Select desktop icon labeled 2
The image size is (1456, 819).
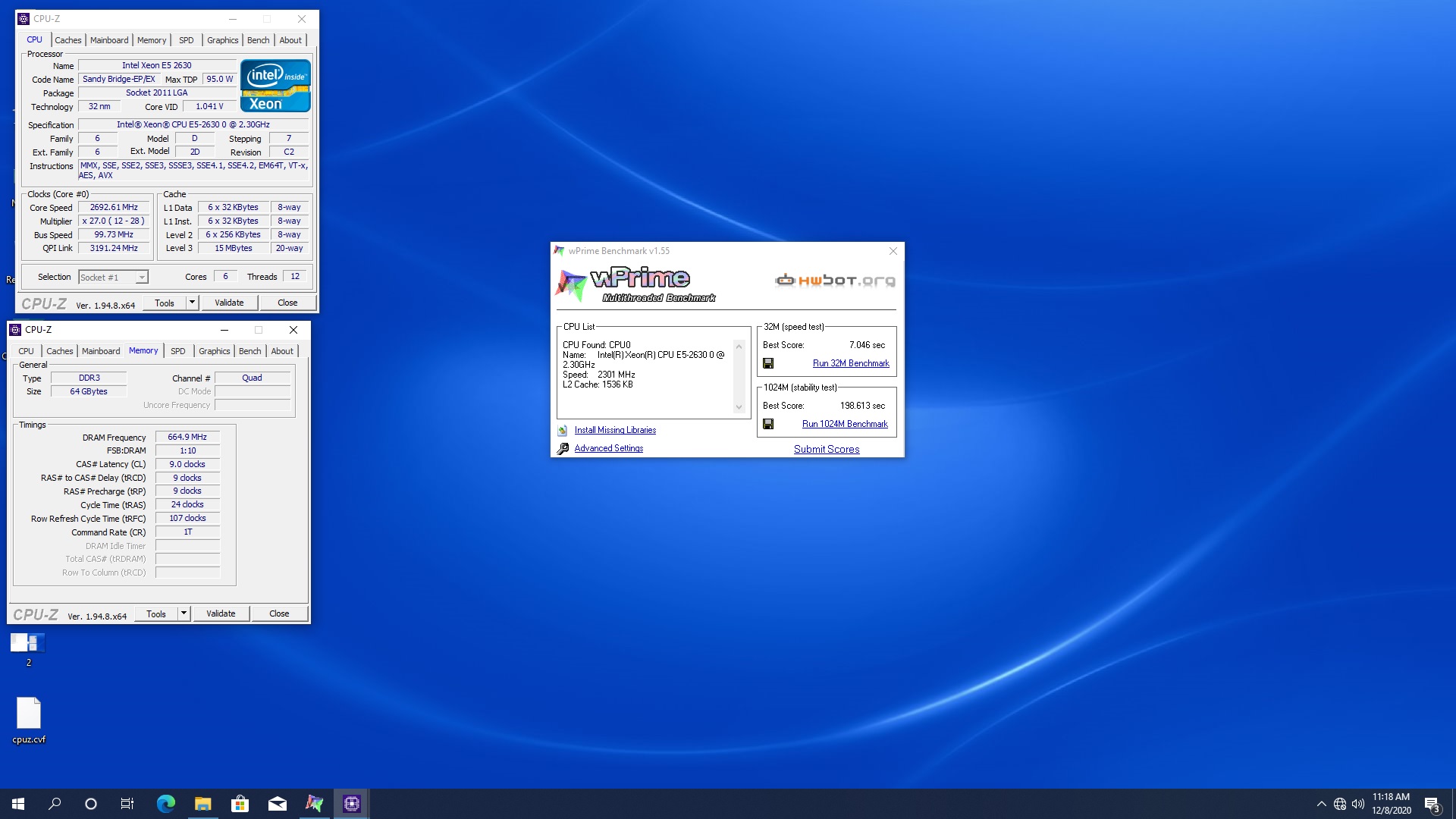(28, 649)
